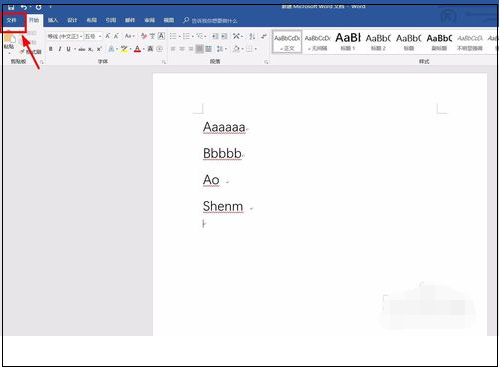This screenshot has height=368, width=500.
Task: Open the font color dropdown arrow
Action: coord(144,49)
